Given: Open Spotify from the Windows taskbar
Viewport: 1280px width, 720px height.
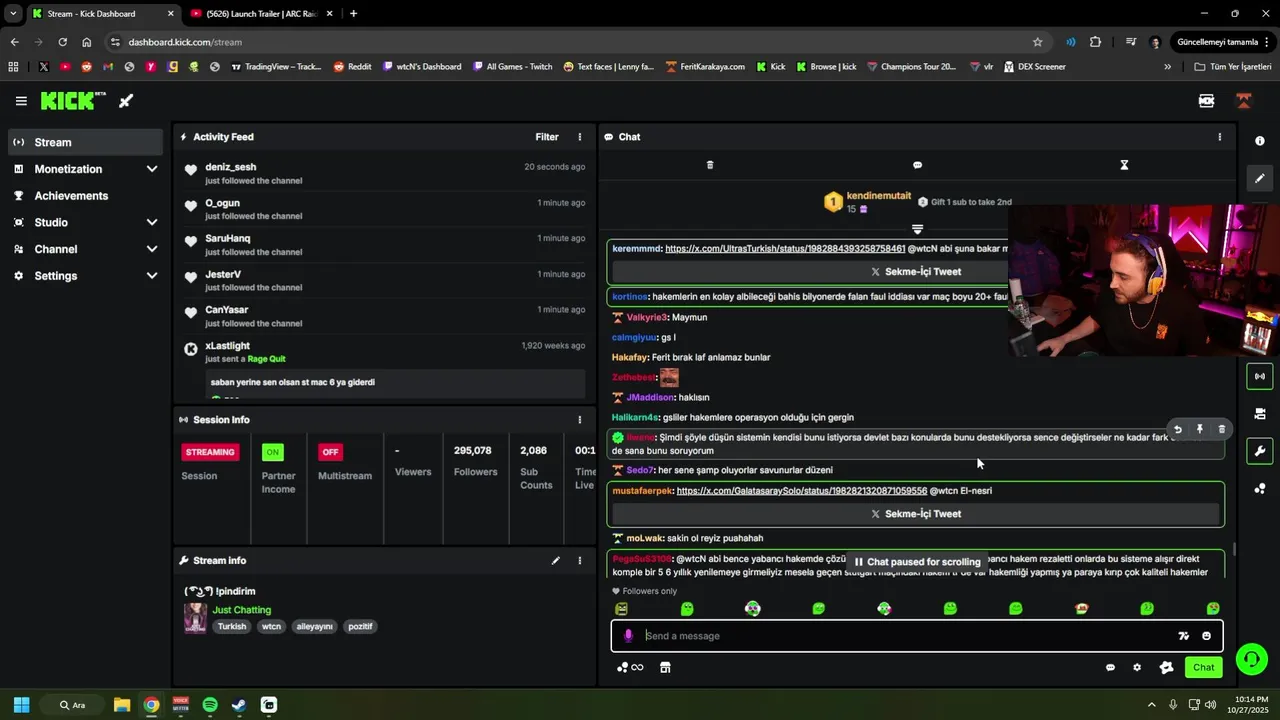Looking at the screenshot, I should (210, 705).
